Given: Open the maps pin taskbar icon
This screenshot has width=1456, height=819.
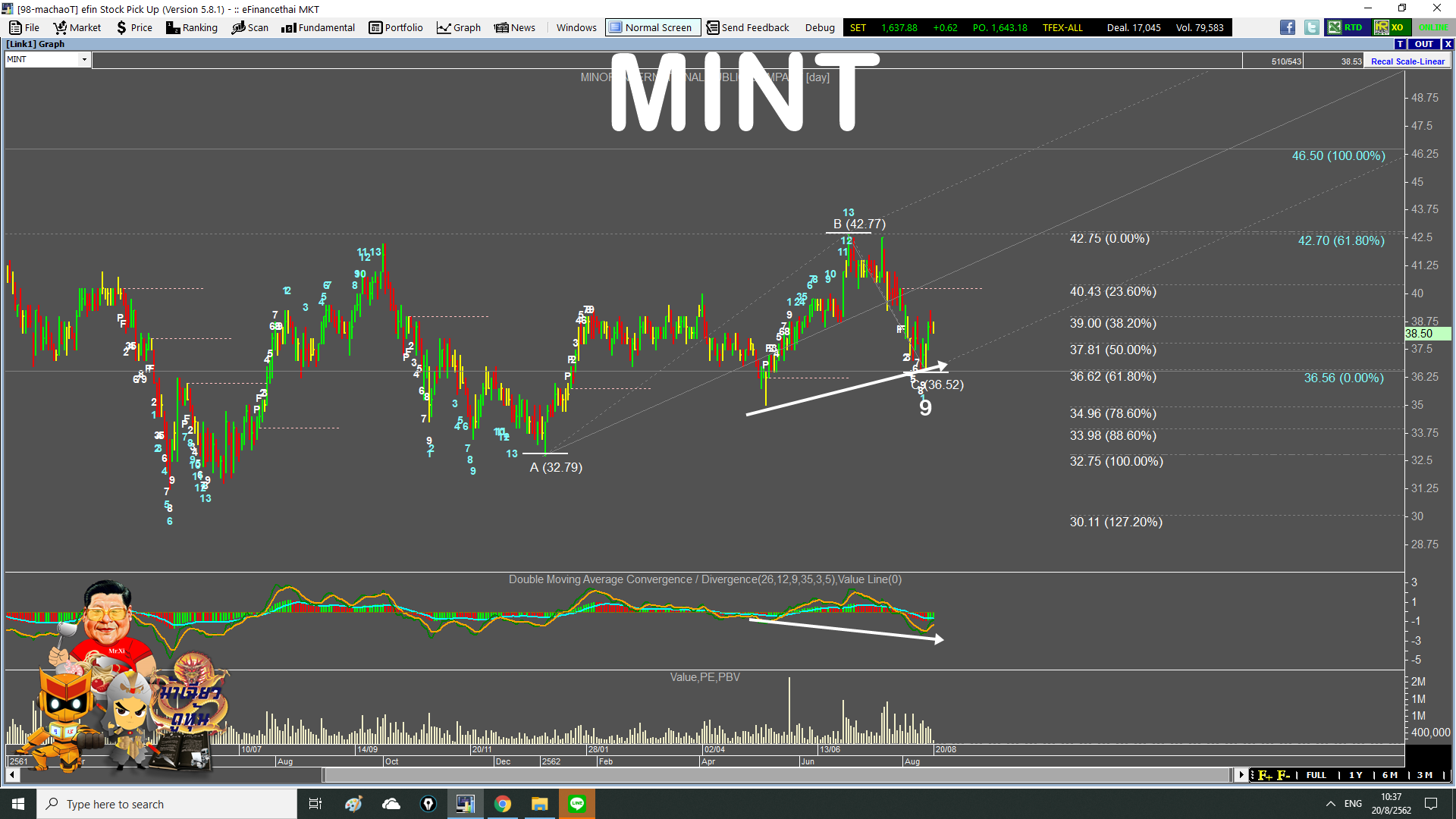Looking at the screenshot, I should coord(428,804).
